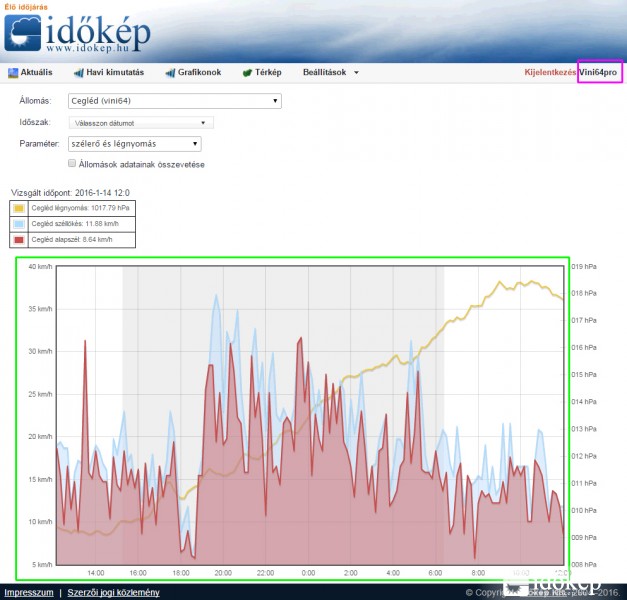Toggle the Cegléd légnyomás yellow legend swatch
The height and width of the screenshot is (600, 627).
[x=19, y=207]
